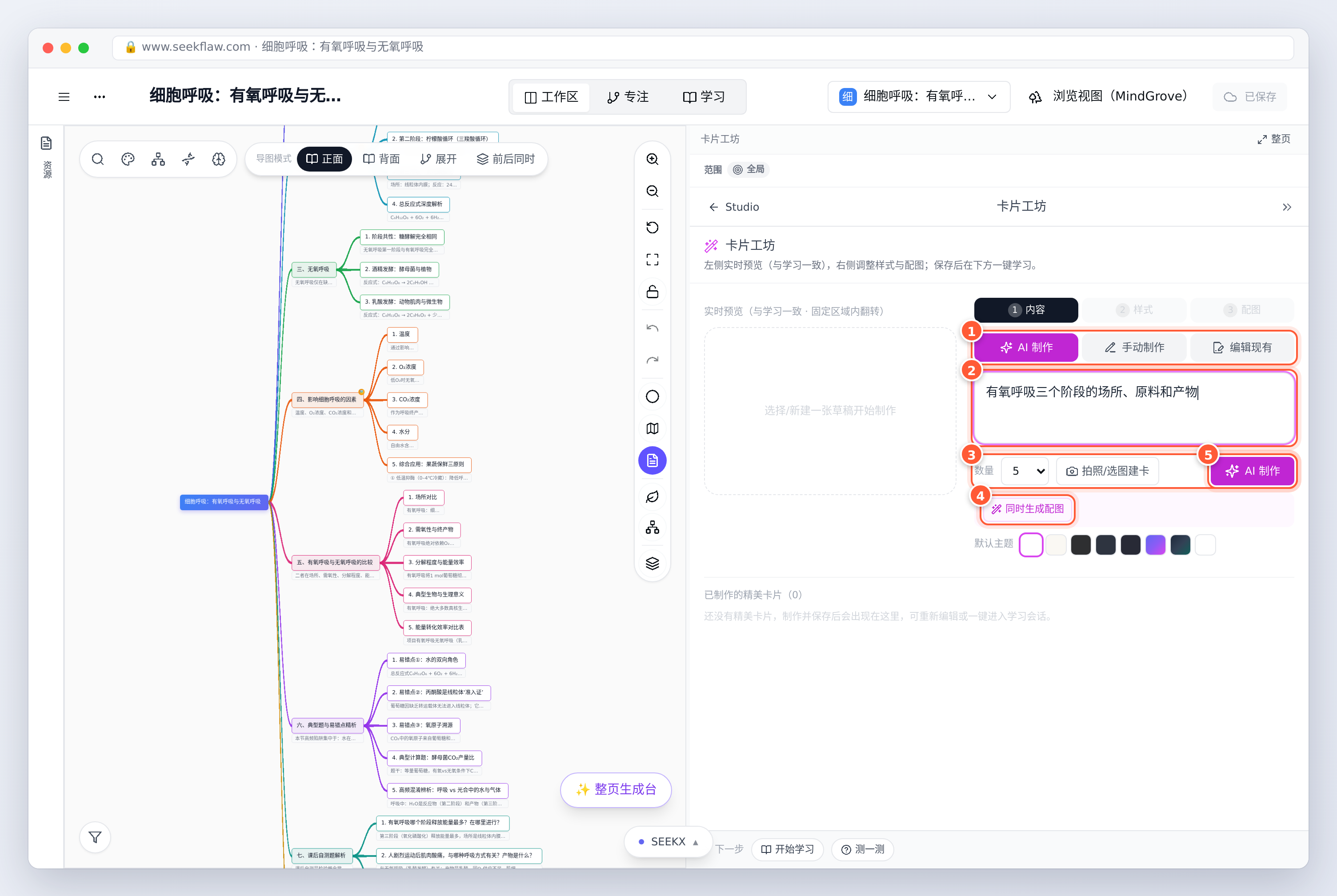The image size is (1337, 896).
Task: Select 手动制作 creation mode
Action: (1134, 348)
